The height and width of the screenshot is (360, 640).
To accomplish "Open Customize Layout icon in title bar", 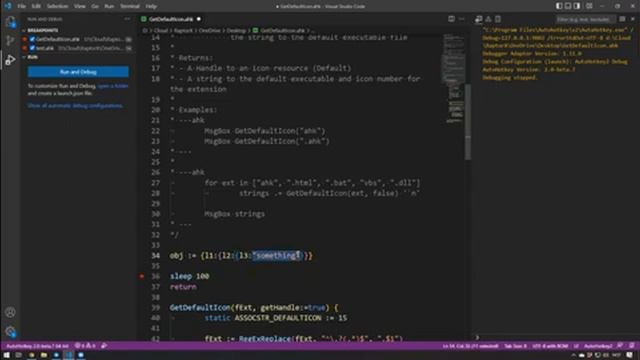I will (x=589, y=6).
